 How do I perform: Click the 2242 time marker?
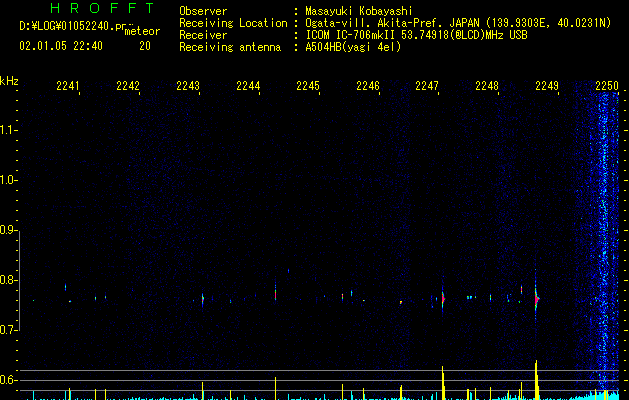pos(128,86)
